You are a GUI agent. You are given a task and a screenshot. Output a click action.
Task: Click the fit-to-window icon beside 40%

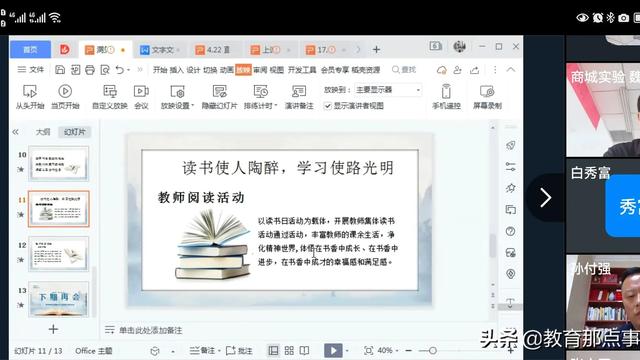click(368, 350)
